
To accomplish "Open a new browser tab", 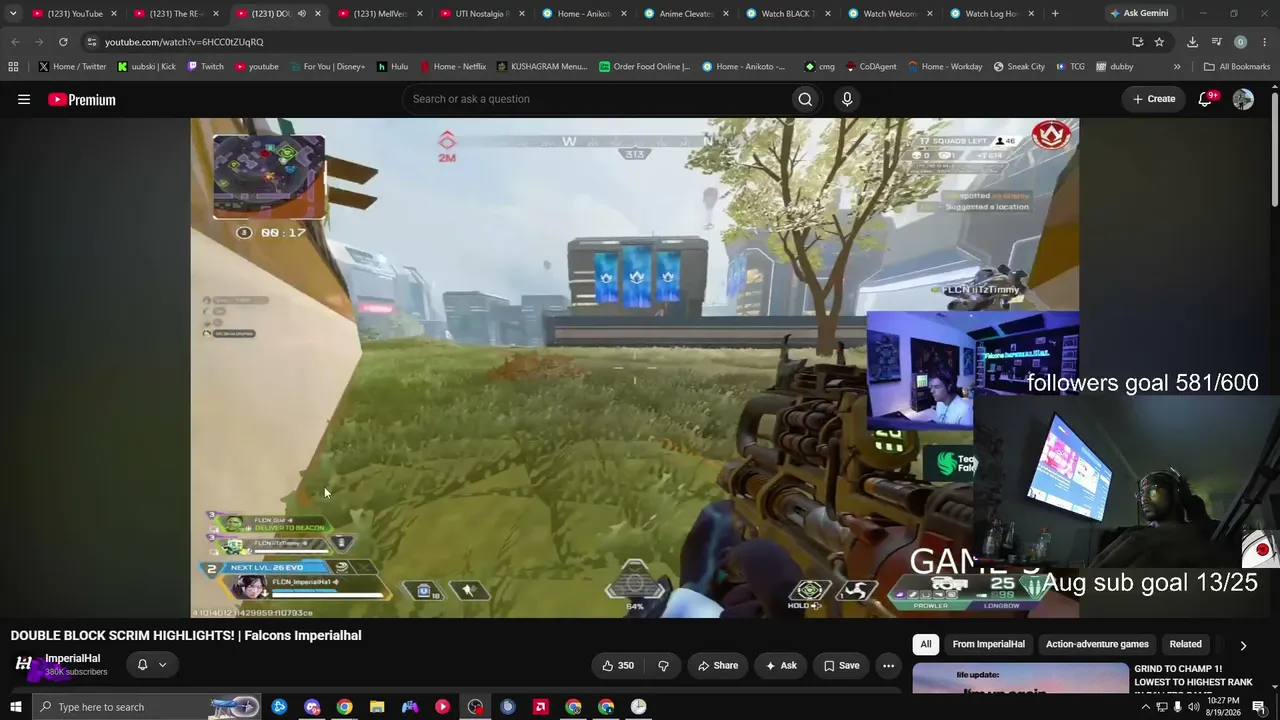I will coord(1055,14).
